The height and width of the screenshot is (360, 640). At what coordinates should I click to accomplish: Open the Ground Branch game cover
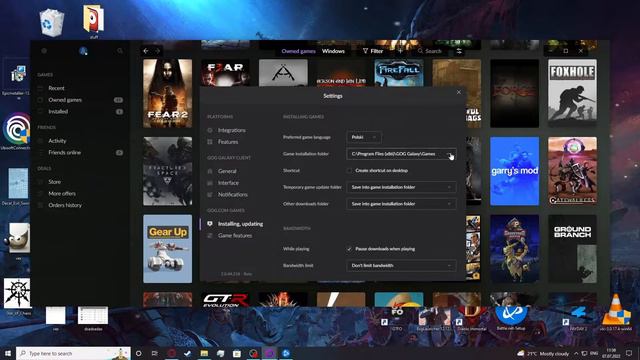[x=572, y=249]
